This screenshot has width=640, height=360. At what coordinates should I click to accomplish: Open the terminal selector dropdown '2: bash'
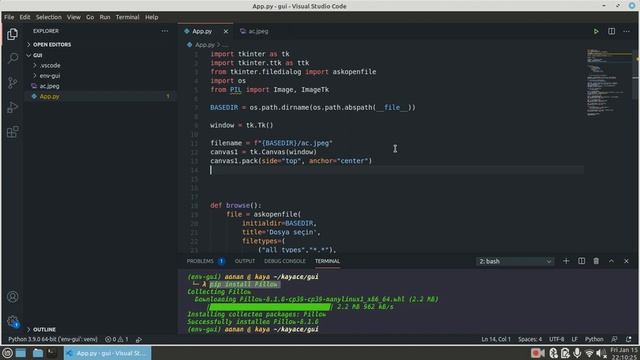(x=515, y=261)
